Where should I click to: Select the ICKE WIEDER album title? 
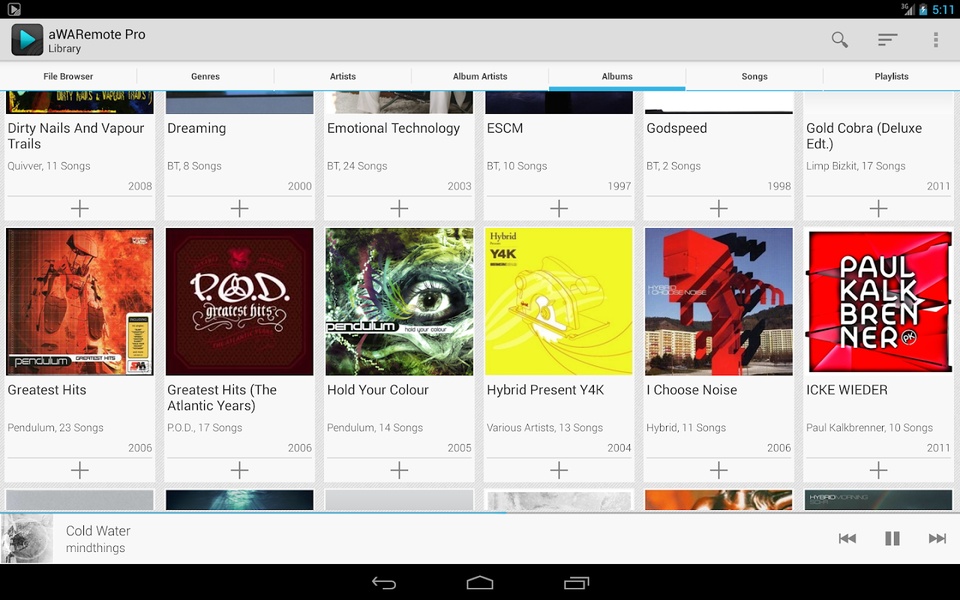point(847,390)
